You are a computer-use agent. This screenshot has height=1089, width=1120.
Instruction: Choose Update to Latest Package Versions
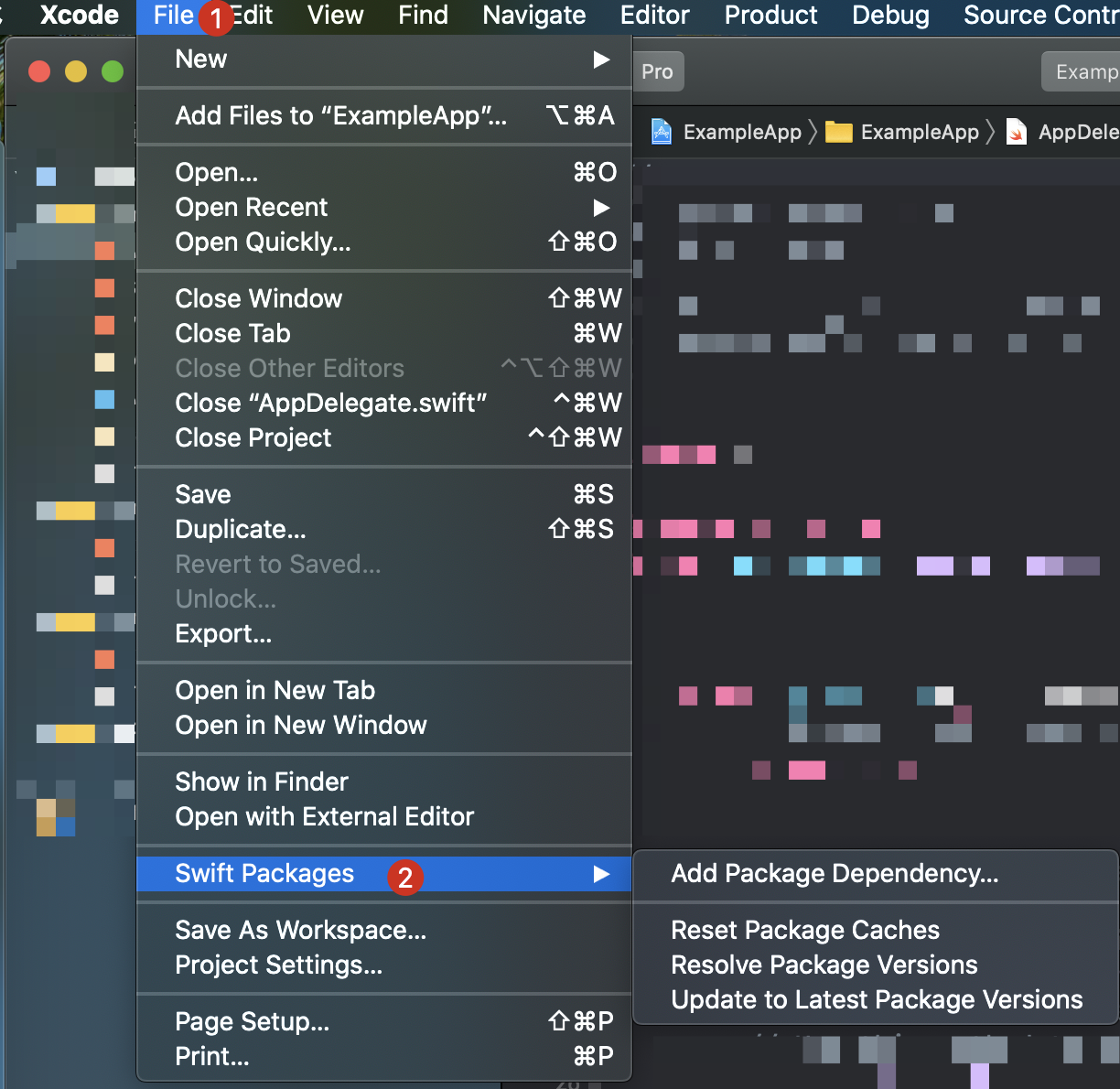coord(876,1000)
